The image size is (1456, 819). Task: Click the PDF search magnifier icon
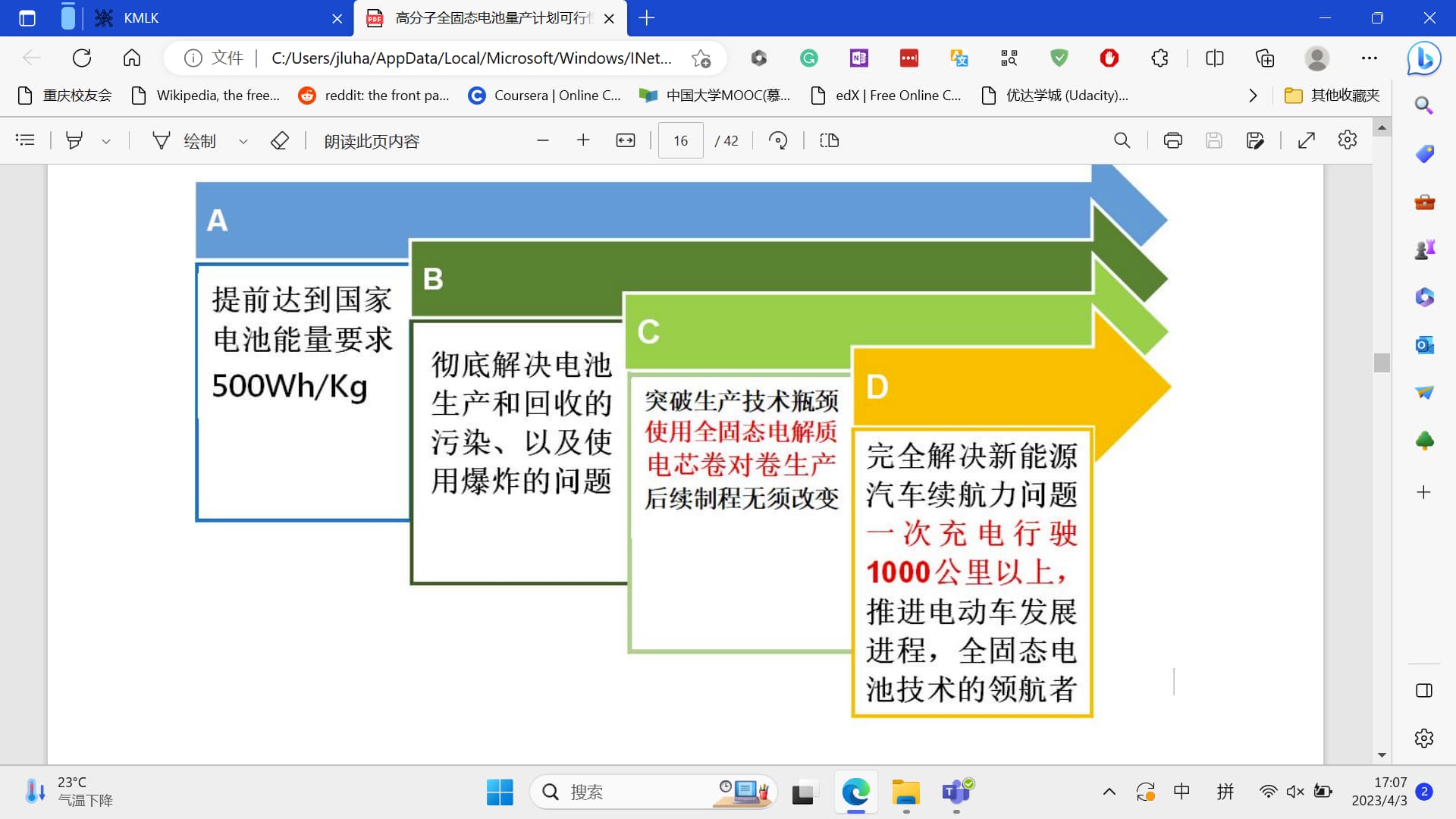click(1122, 140)
